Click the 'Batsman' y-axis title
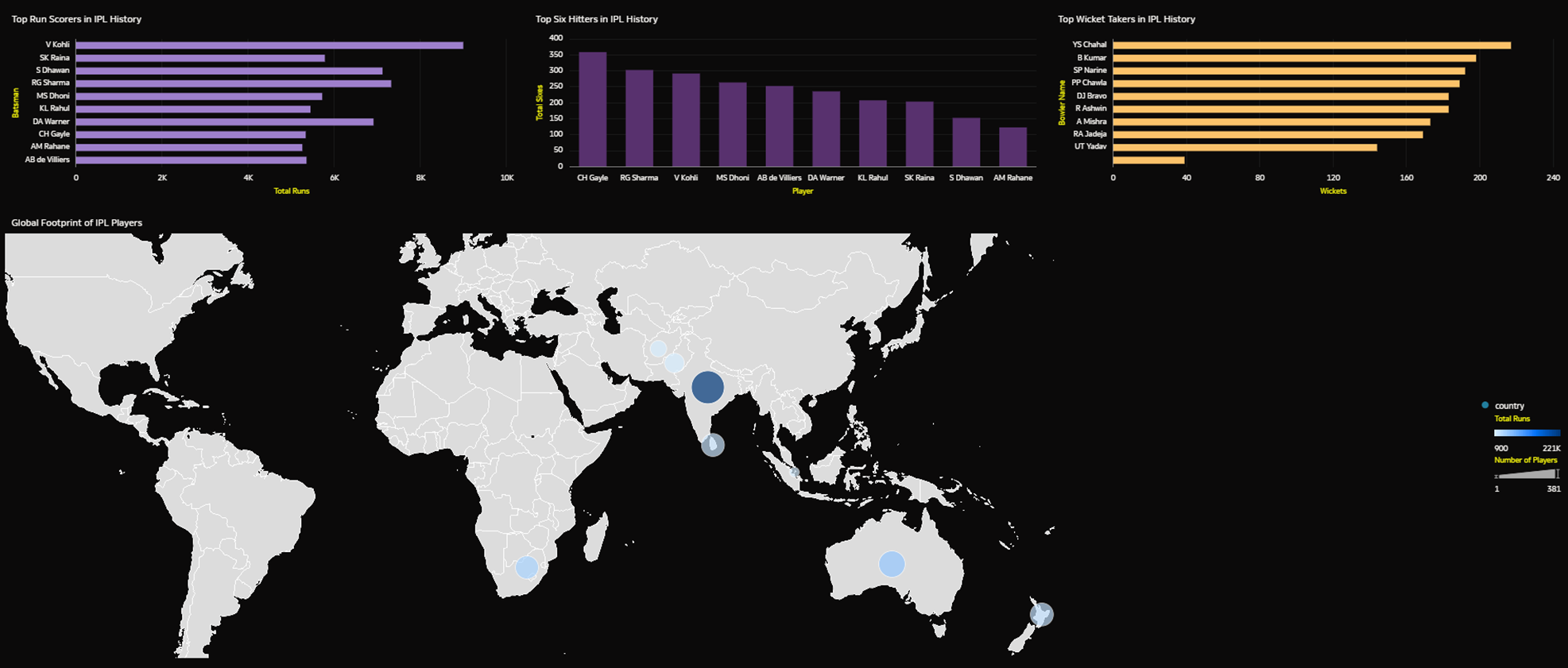1568x668 pixels. tap(15, 102)
